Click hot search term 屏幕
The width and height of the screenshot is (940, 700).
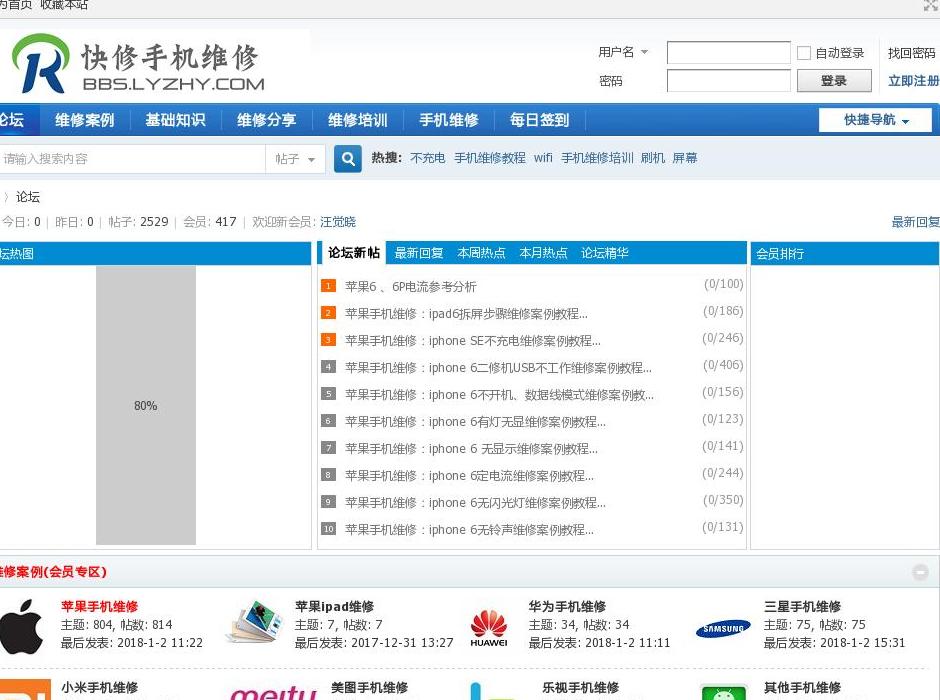coord(685,158)
